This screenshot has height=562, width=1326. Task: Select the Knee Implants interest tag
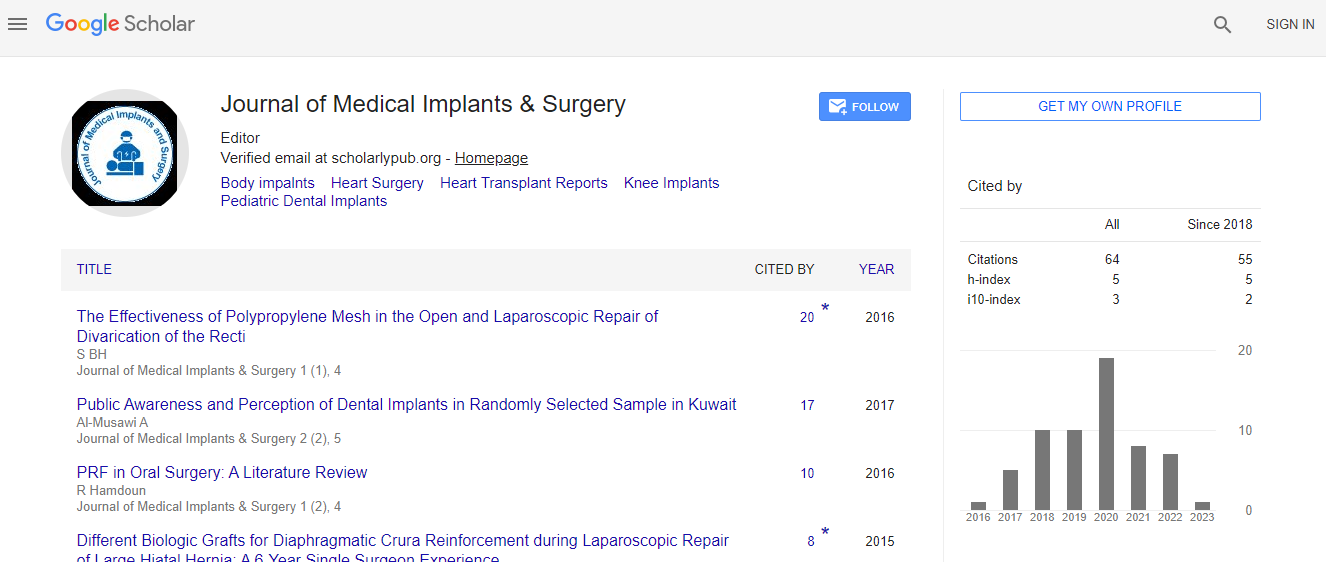click(671, 183)
